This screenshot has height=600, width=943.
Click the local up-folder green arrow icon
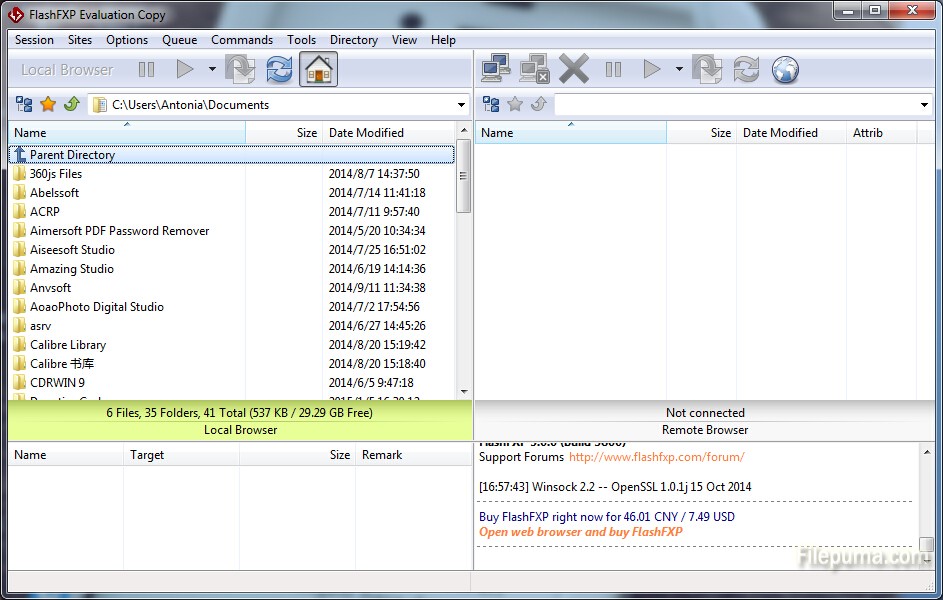click(71, 104)
